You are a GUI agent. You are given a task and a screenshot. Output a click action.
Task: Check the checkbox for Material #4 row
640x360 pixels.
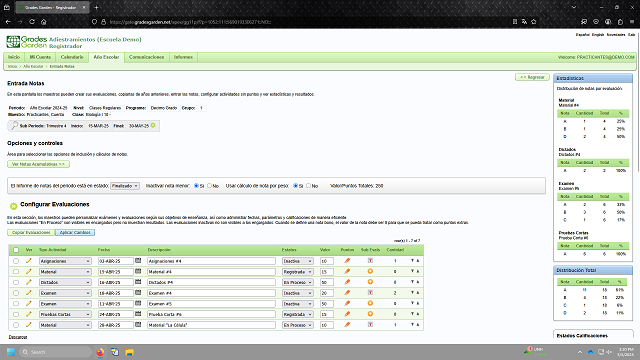(x=16, y=271)
